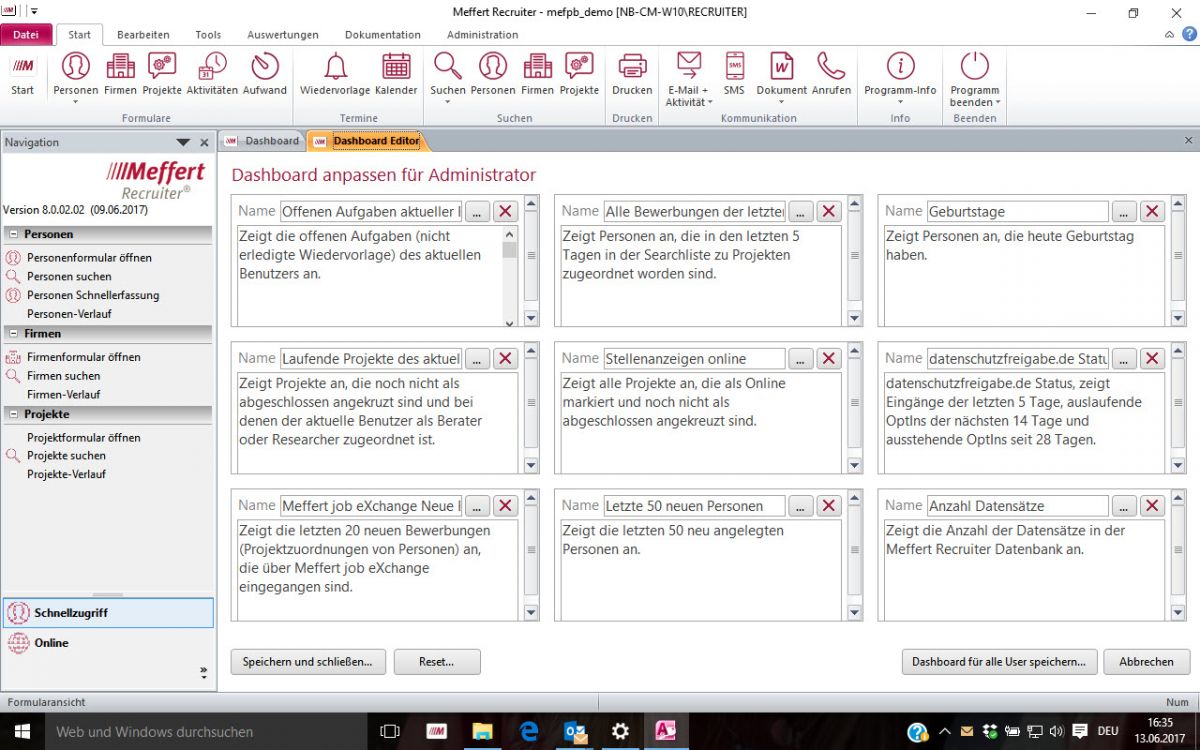This screenshot has width=1200, height=750.
Task: Click the Aufwand stopwatch icon
Action: (x=265, y=73)
